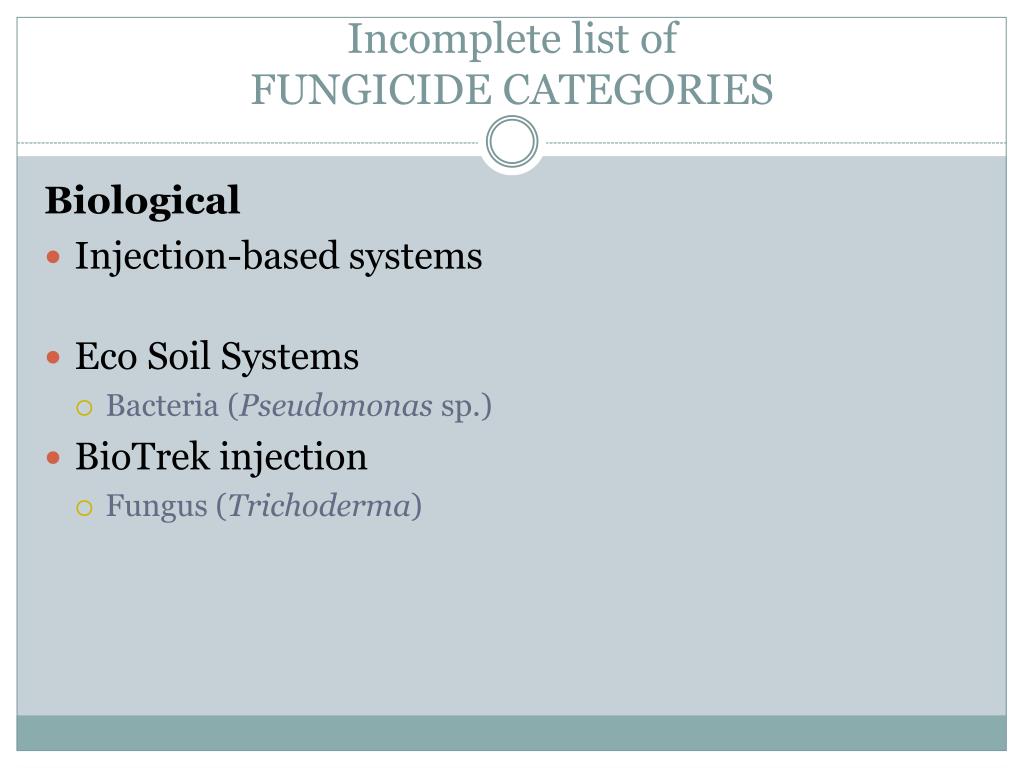Viewport: 1024px width, 768px height.
Task: Click the bold Biological heading
Action: point(142,201)
